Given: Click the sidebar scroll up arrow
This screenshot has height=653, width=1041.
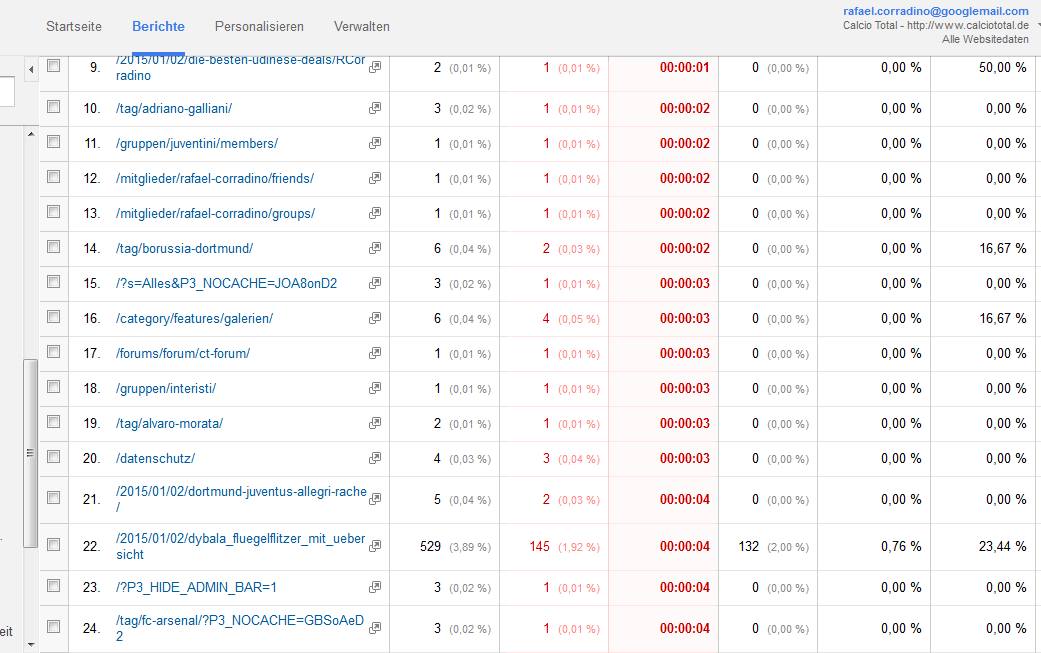Looking at the screenshot, I should 31,134.
